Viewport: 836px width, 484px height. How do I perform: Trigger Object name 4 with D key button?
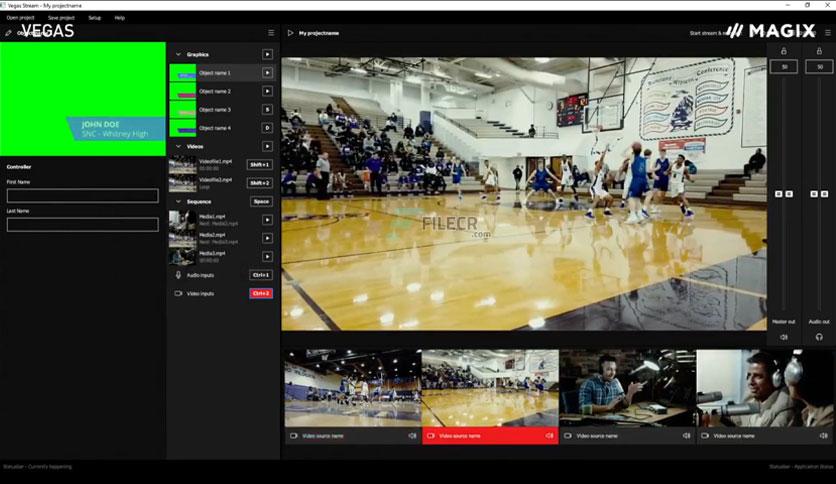click(x=267, y=128)
